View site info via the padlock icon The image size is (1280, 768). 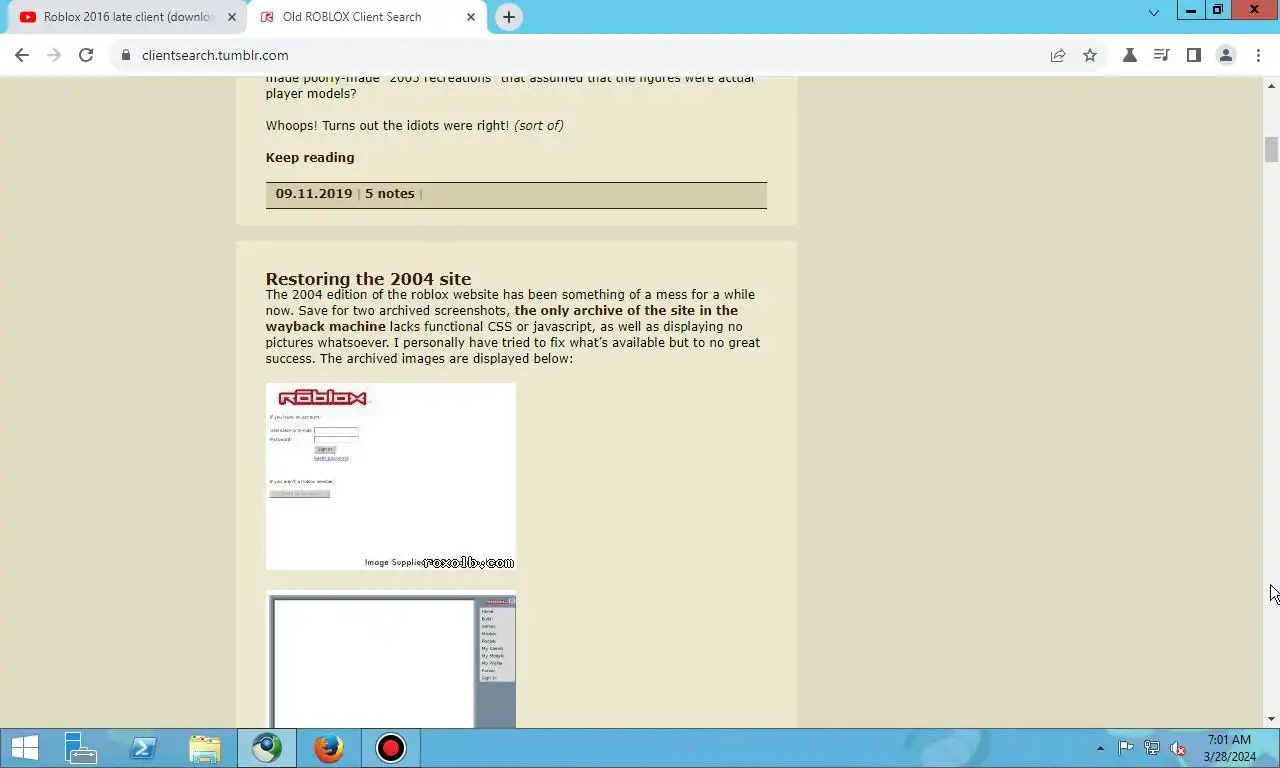tap(126, 55)
